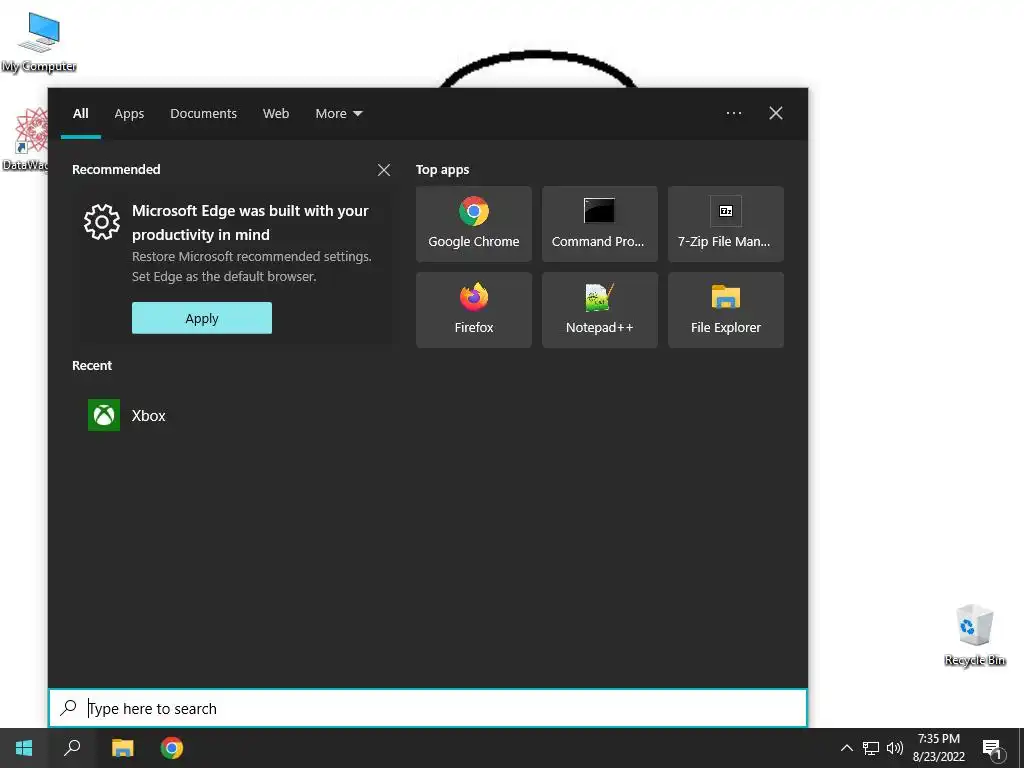
Task: Click the Microsoft Edge productivity headline
Action: pos(250,223)
